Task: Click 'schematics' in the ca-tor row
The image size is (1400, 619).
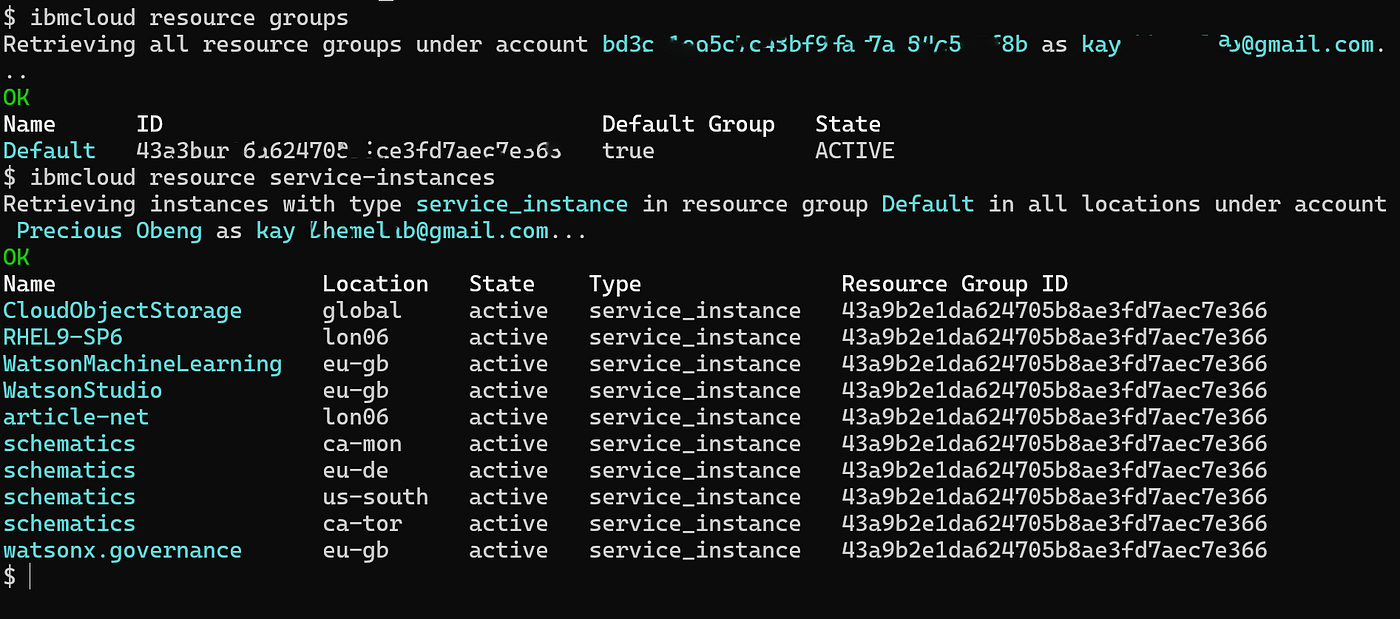Action: [x=69, y=523]
